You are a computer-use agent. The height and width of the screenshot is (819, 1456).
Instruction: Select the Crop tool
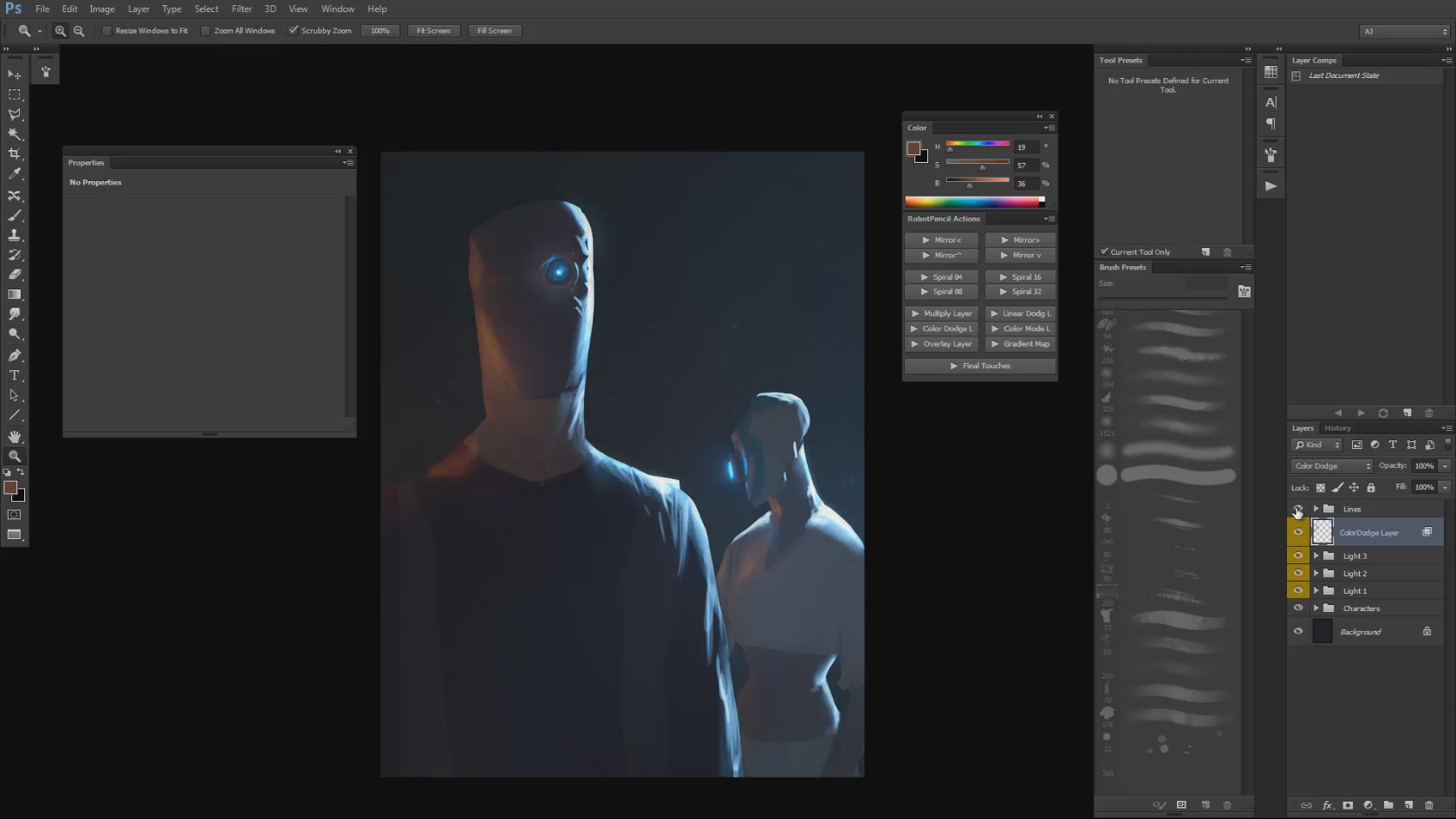point(15,154)
